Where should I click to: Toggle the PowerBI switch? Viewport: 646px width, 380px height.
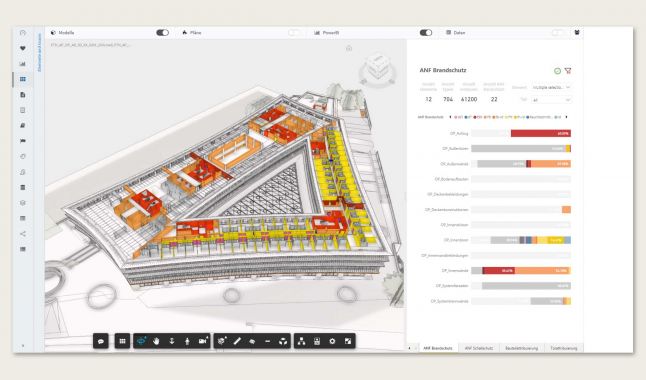[426, 33]
